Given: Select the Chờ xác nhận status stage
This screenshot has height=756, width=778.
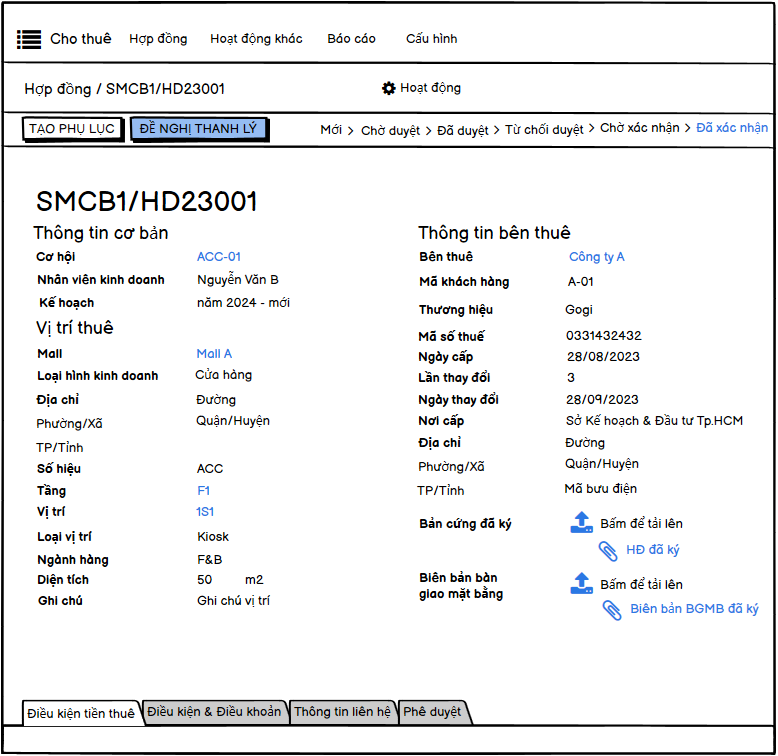Looking at the screenshot, I should click(640, 128).
